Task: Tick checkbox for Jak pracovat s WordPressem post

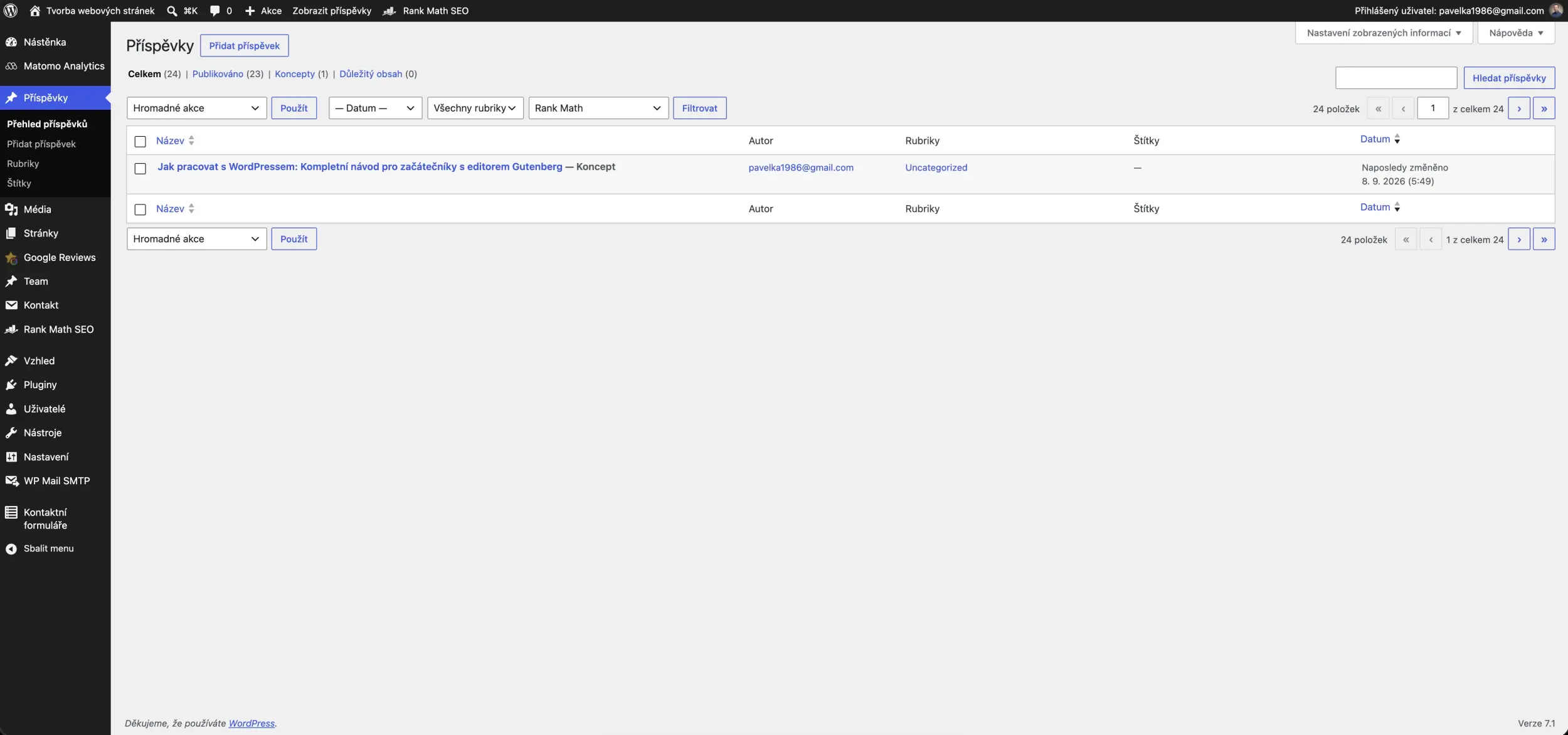Action: (x=140, y=168)
